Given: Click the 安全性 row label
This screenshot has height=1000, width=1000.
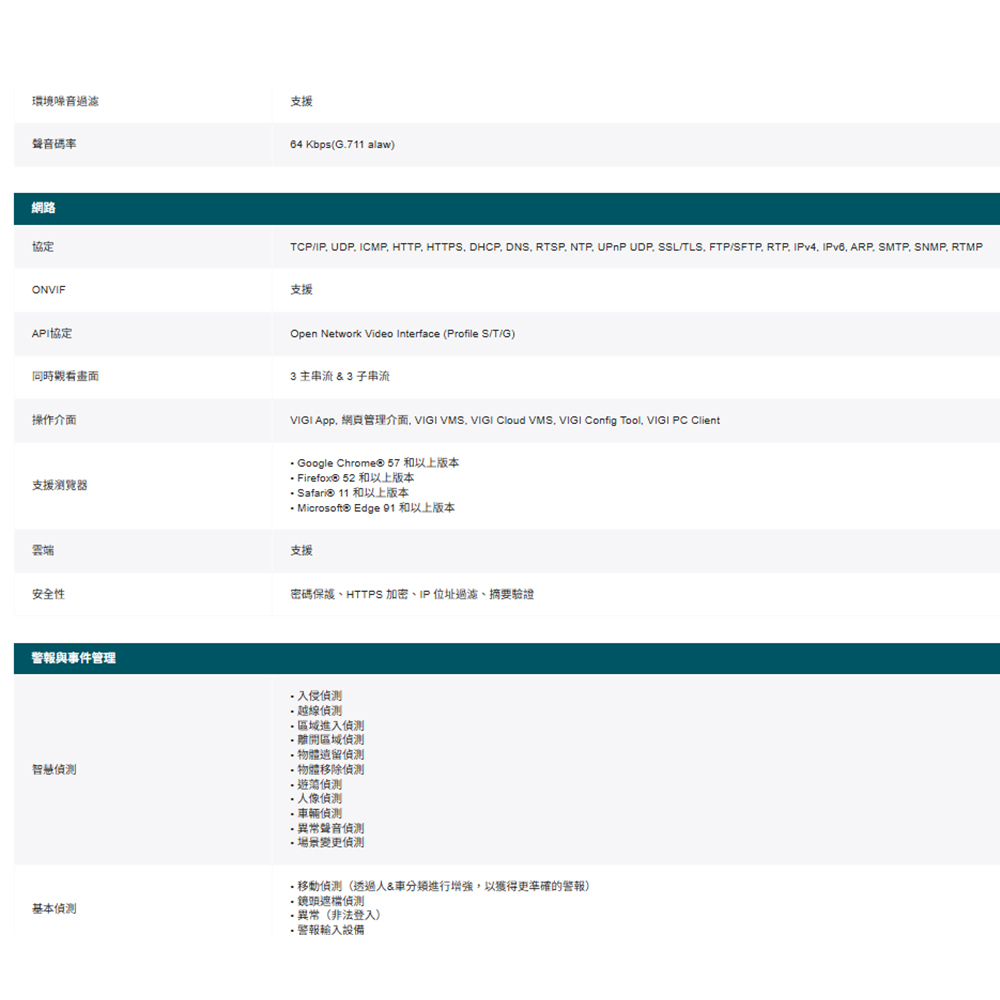Looking at the screenshot, I should pyautogui.click(x=48, y=594).
